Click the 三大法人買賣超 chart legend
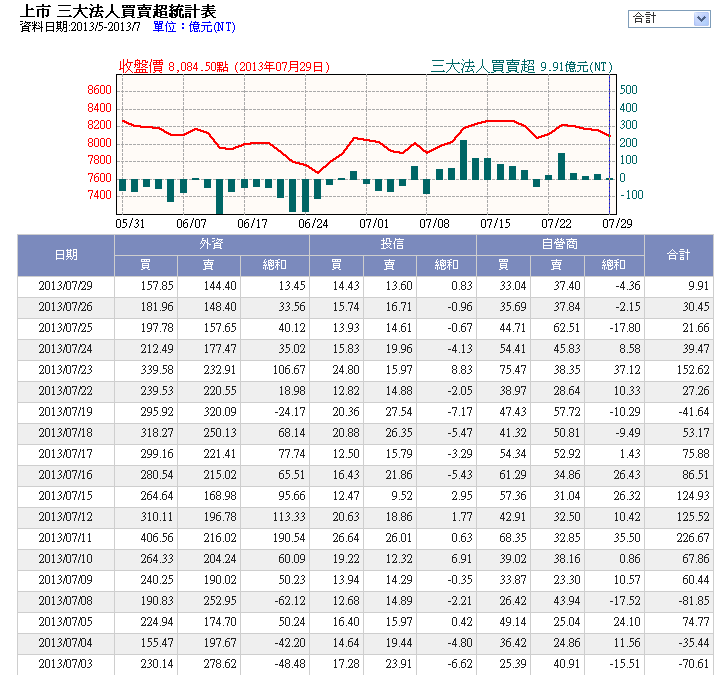 tap(521, 67)
